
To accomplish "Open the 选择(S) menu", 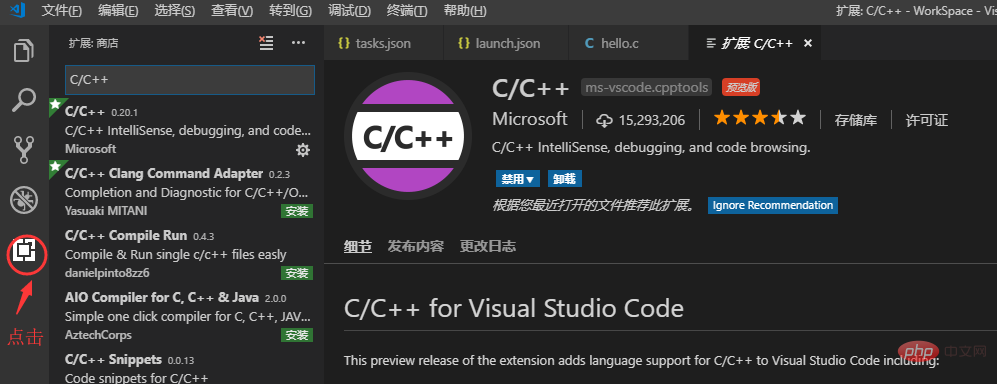I will pyautogui.click(x=175, y=11).
